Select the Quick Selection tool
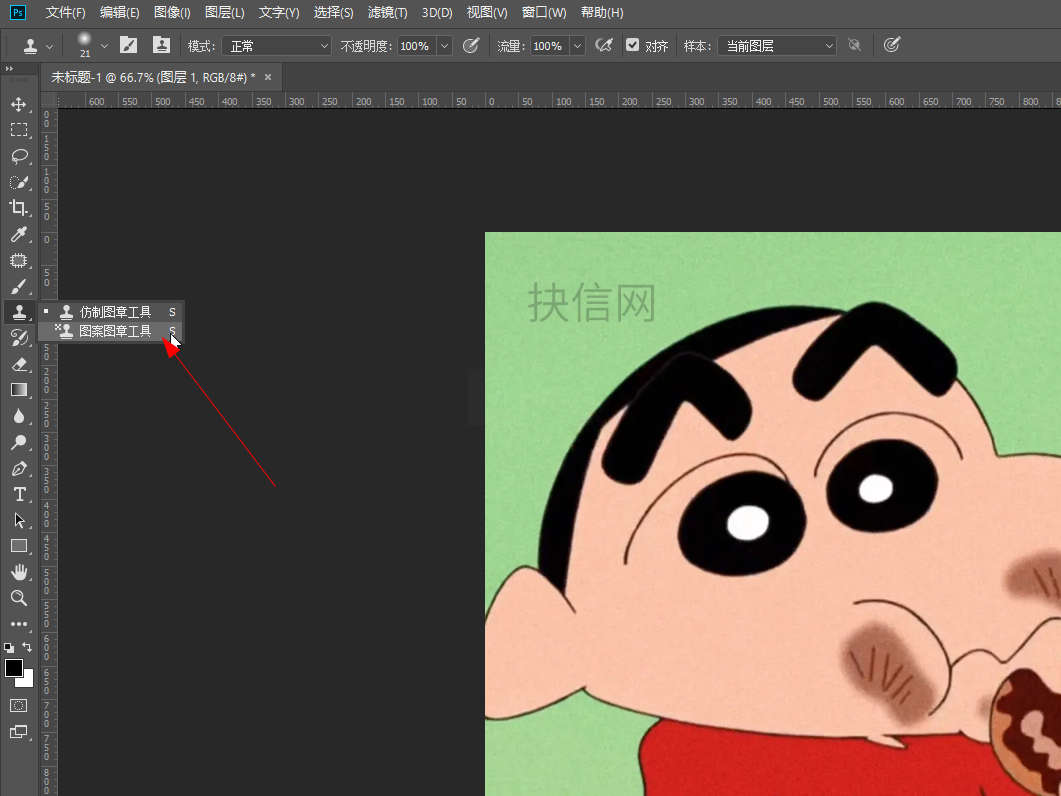The height and width of the screenshot is (796, 1061). coord(19,182)
